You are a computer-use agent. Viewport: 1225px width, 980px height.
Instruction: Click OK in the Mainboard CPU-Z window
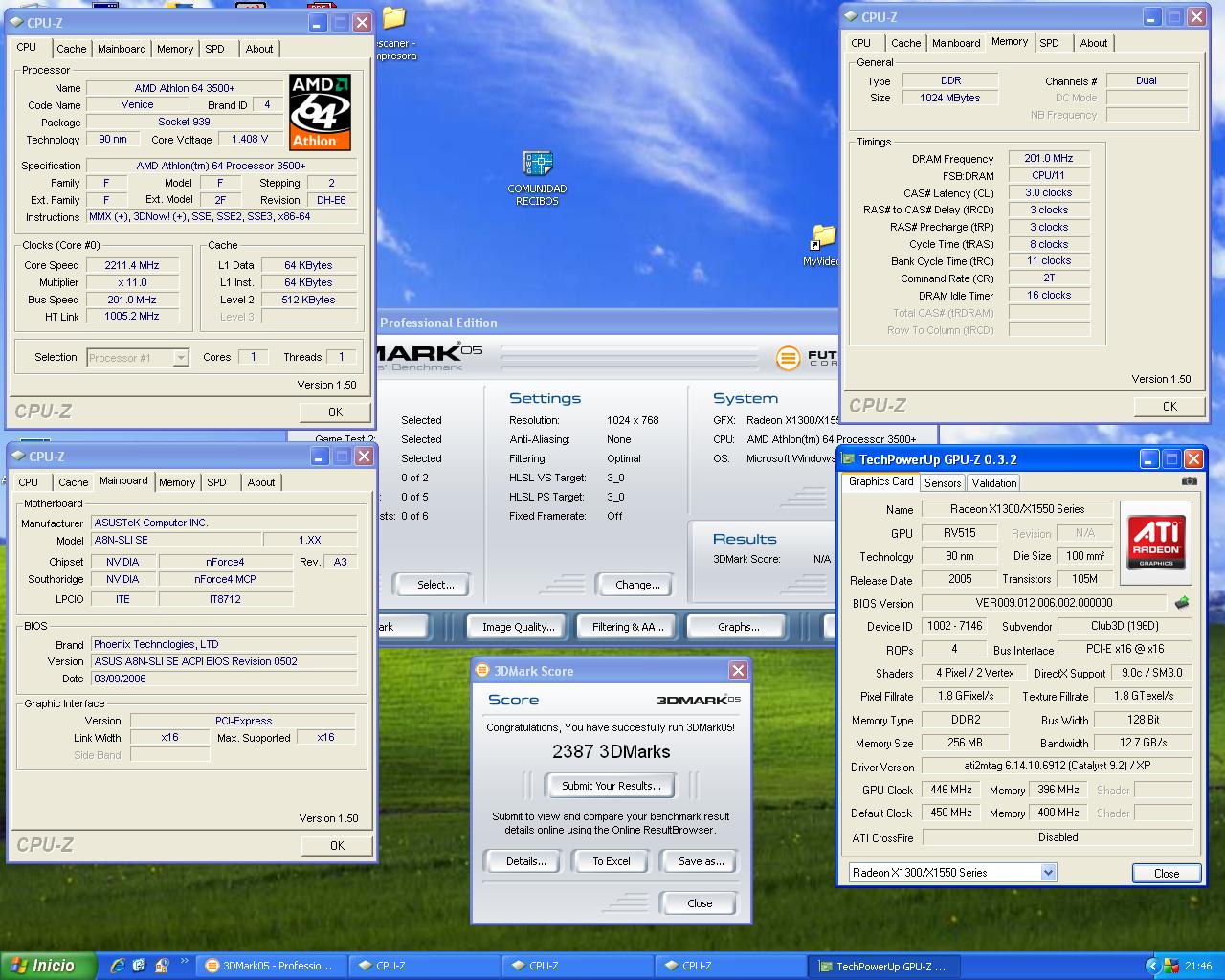coord(337,845)
